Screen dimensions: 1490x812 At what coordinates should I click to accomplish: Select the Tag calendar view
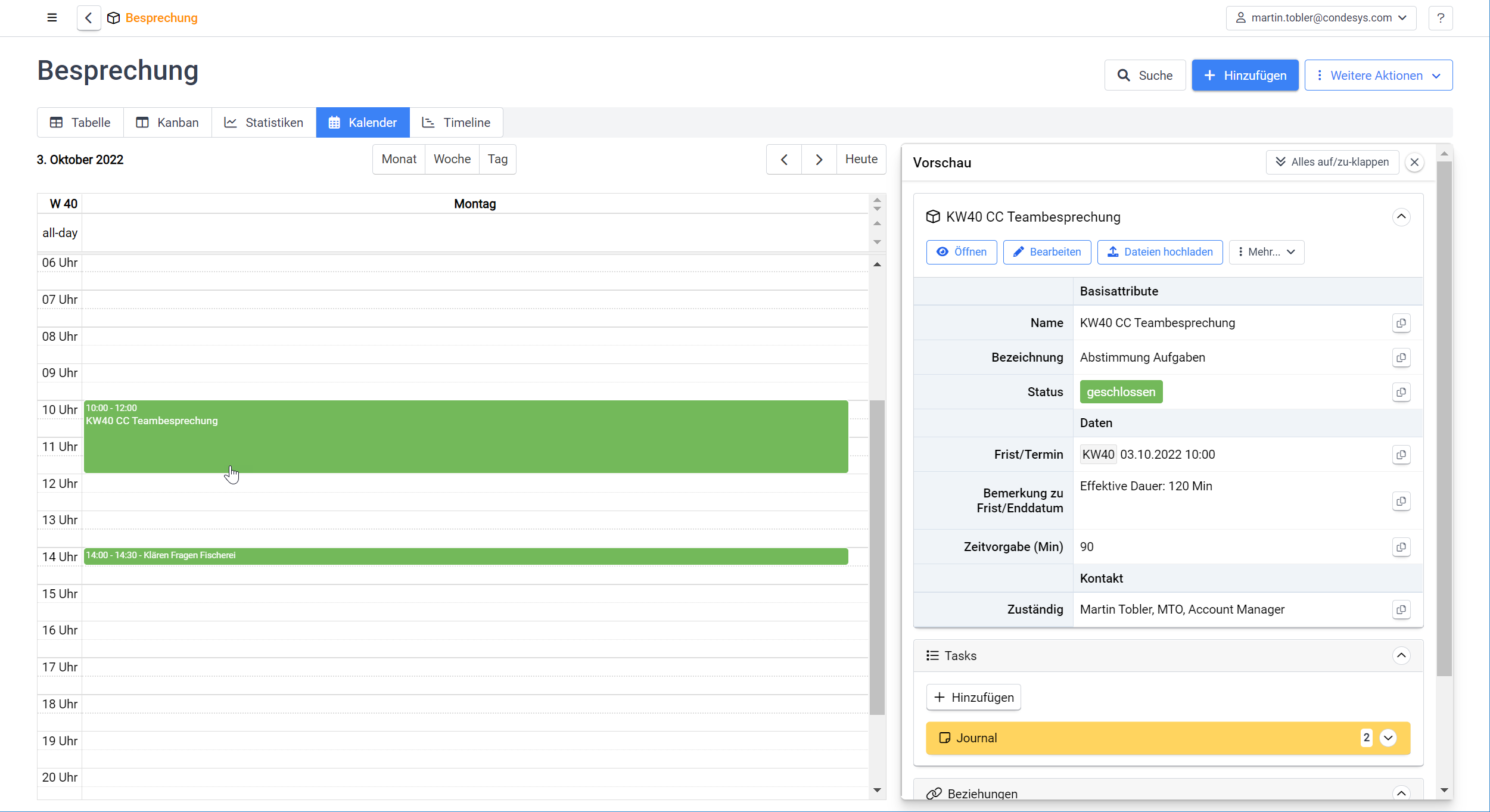[x=497, y=159]
